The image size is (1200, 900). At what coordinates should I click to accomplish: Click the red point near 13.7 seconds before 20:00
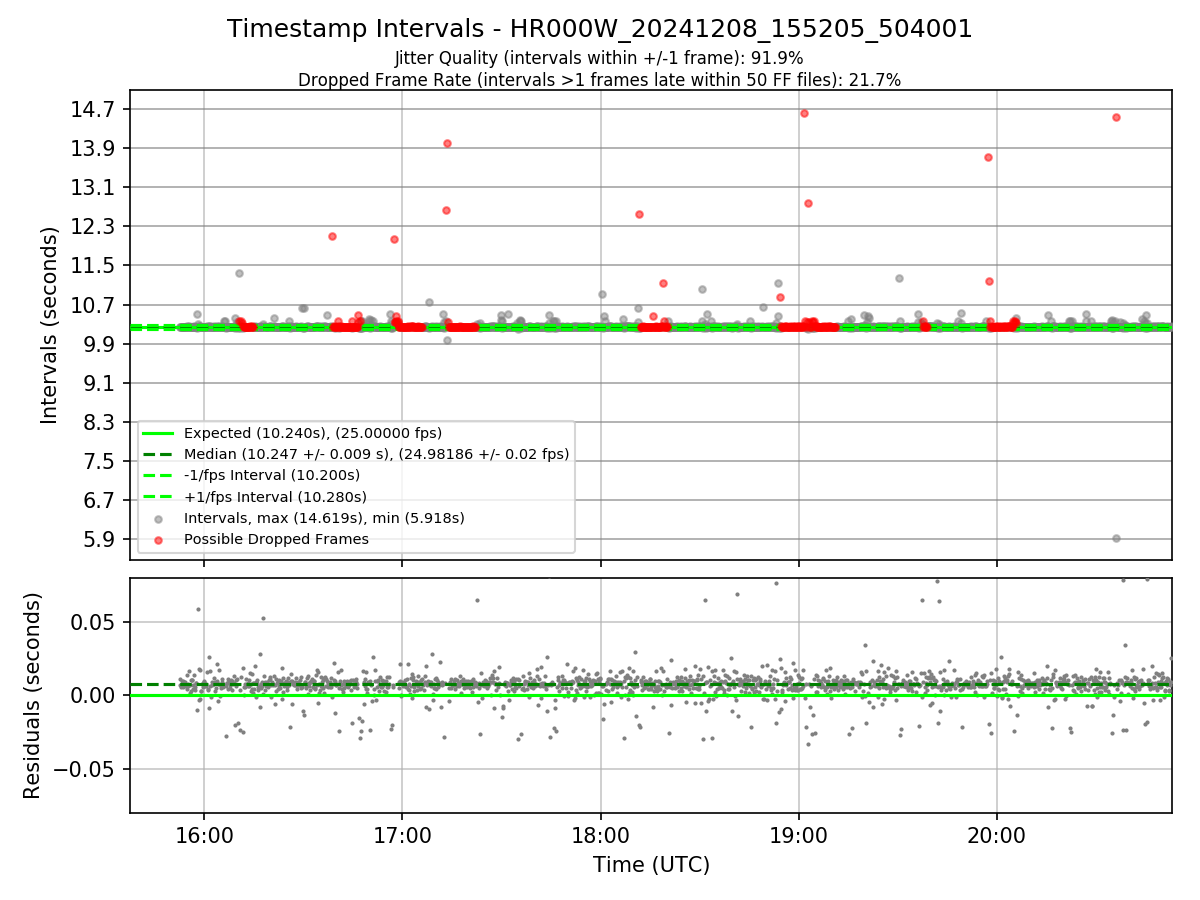[x=988, y=157]
